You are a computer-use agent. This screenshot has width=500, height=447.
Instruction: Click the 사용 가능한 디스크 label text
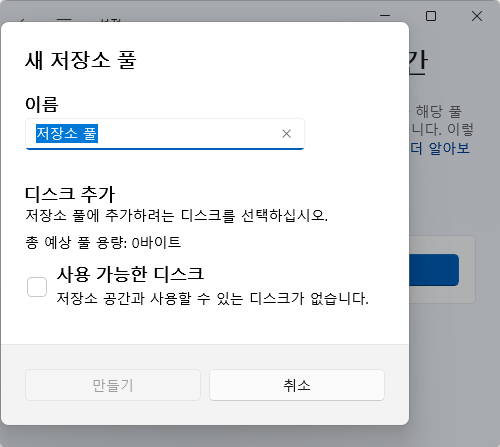(x=130, y=274)
